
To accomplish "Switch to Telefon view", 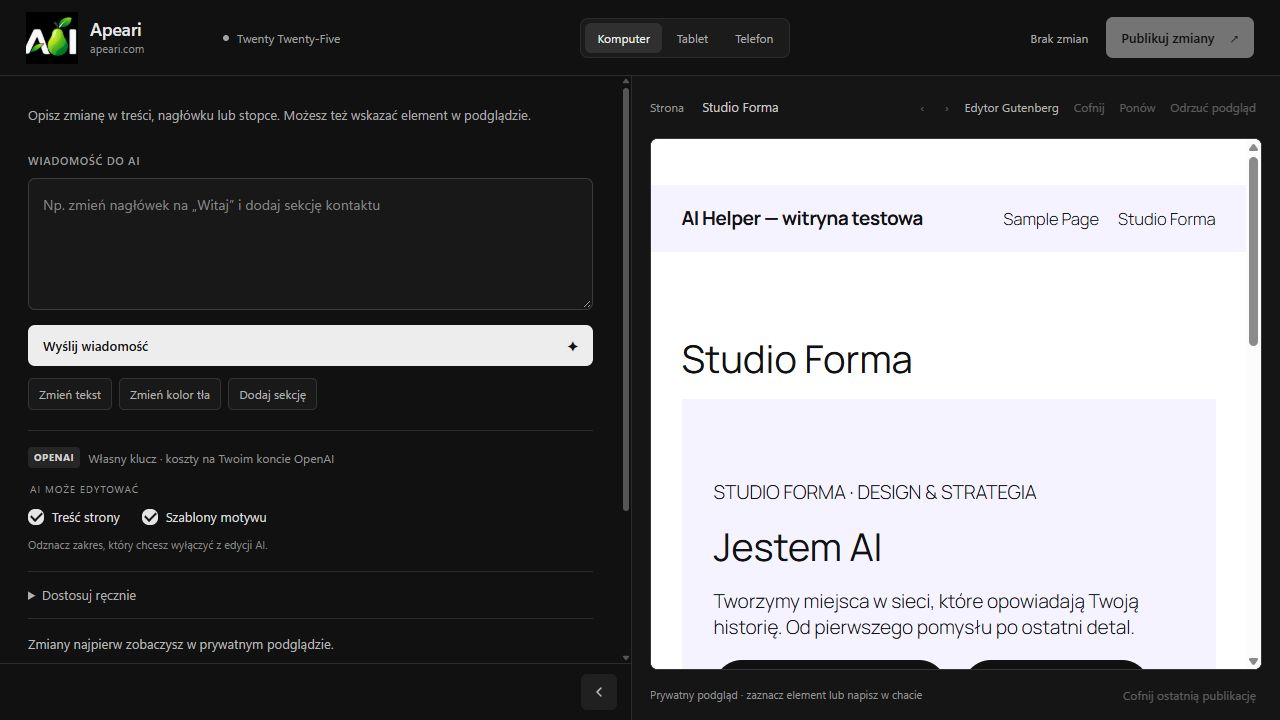I will point(754,38).
